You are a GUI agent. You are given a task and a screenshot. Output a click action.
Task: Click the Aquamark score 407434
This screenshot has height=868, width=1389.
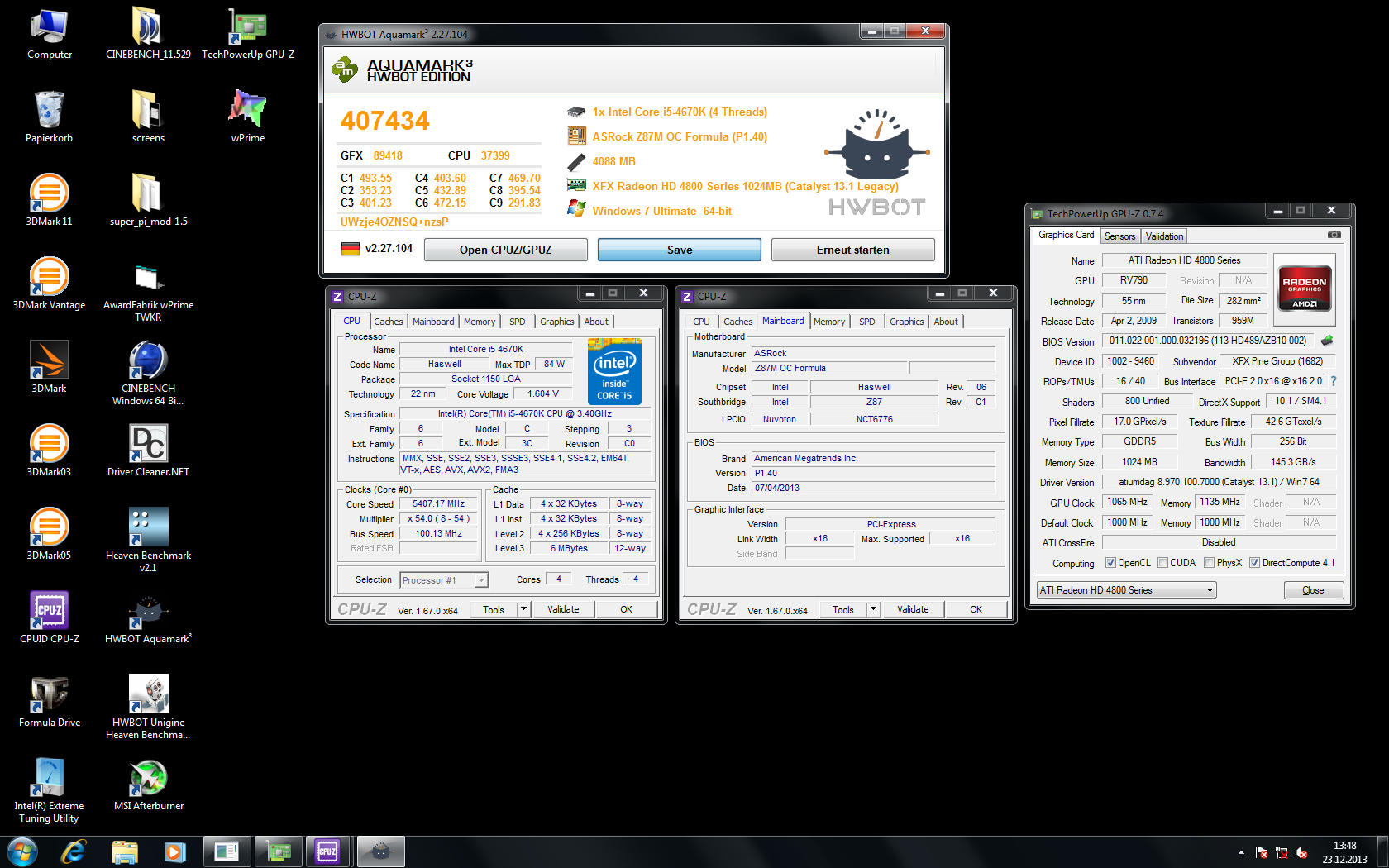(385, 121)
